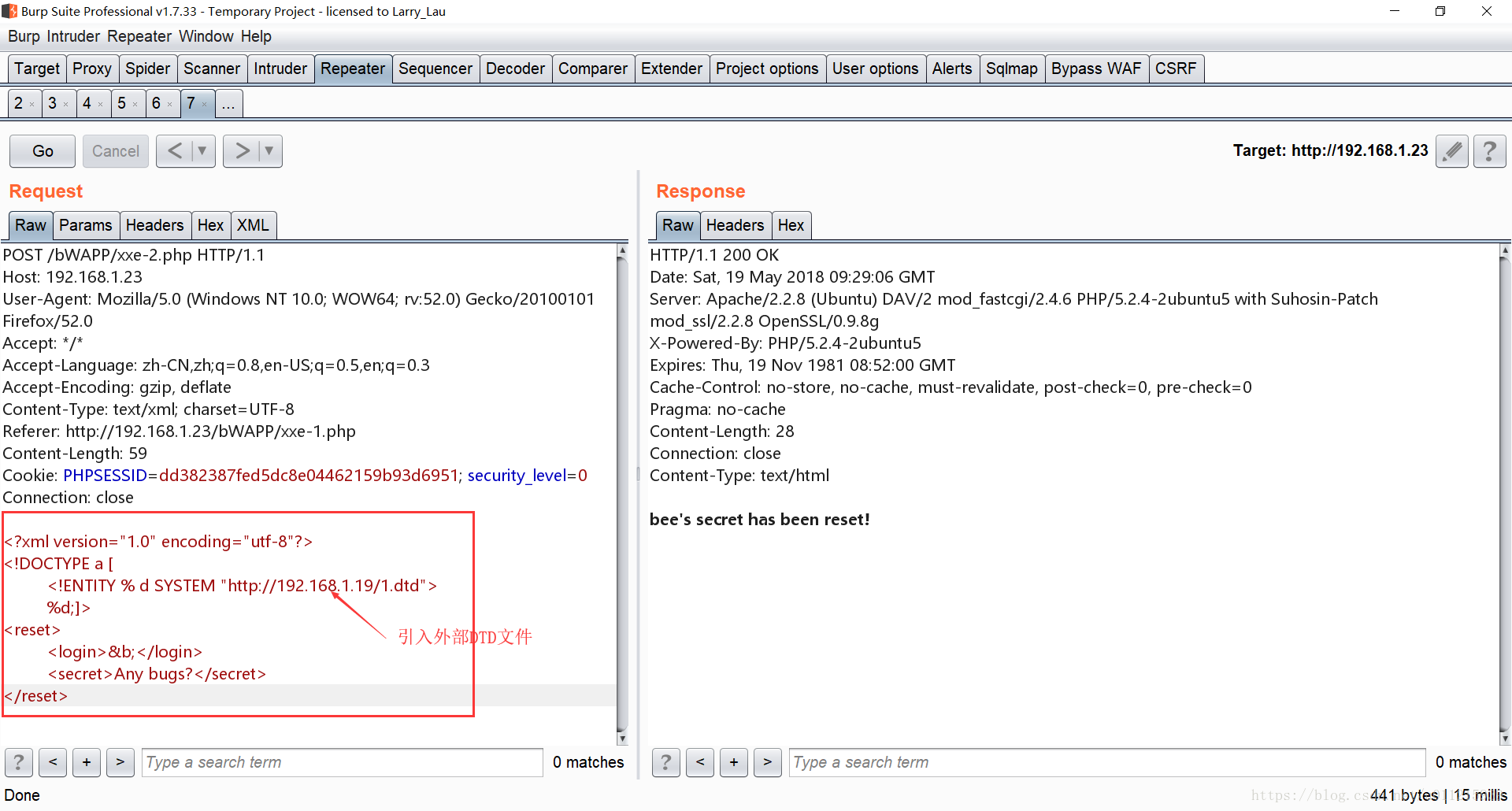The height and width of the screenshot is (811, 1512).
Task: Find previous match in response search
Action: (x=700, y=762)
